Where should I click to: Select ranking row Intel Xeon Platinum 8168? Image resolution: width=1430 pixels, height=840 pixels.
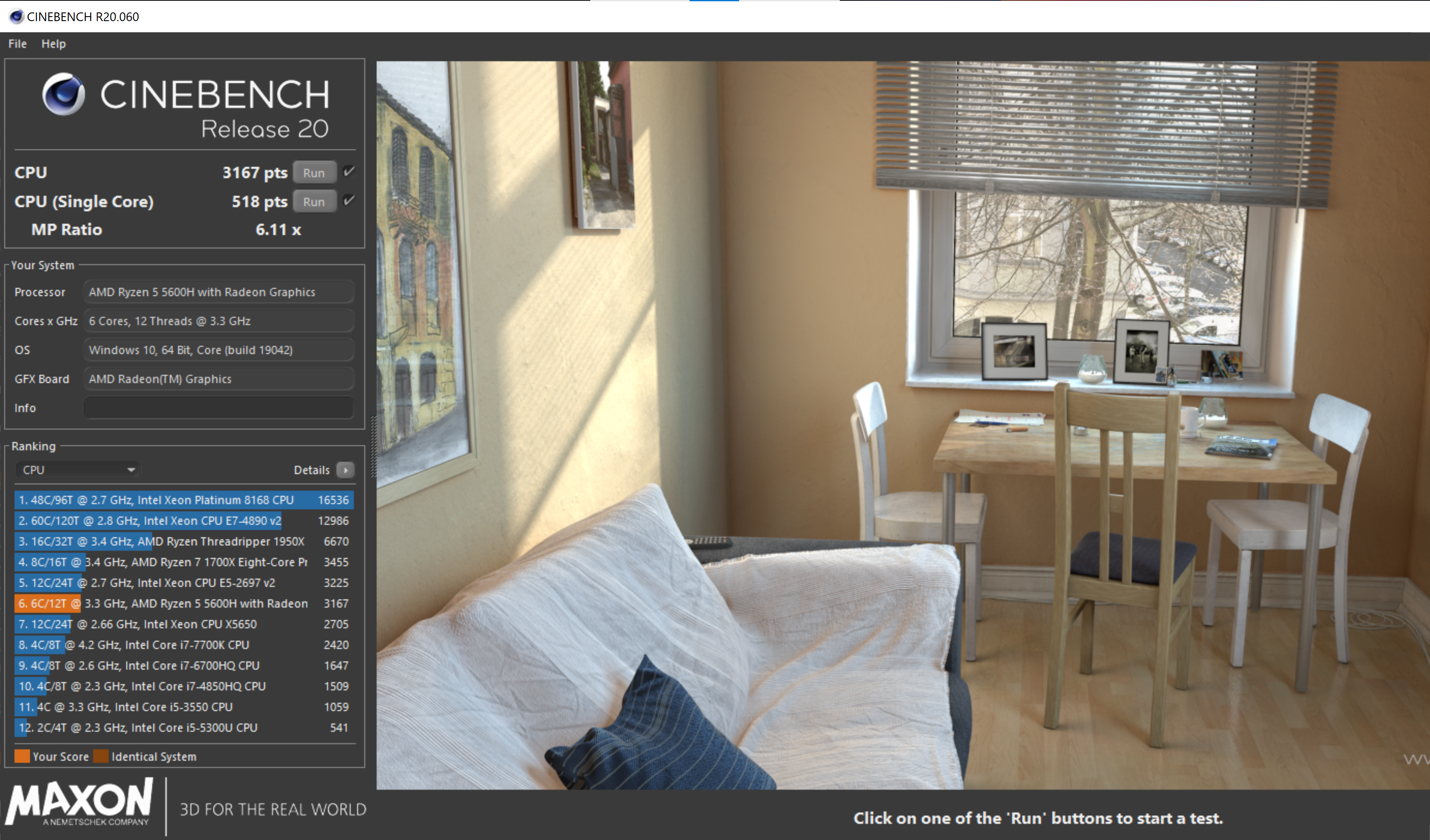point(184,500)
